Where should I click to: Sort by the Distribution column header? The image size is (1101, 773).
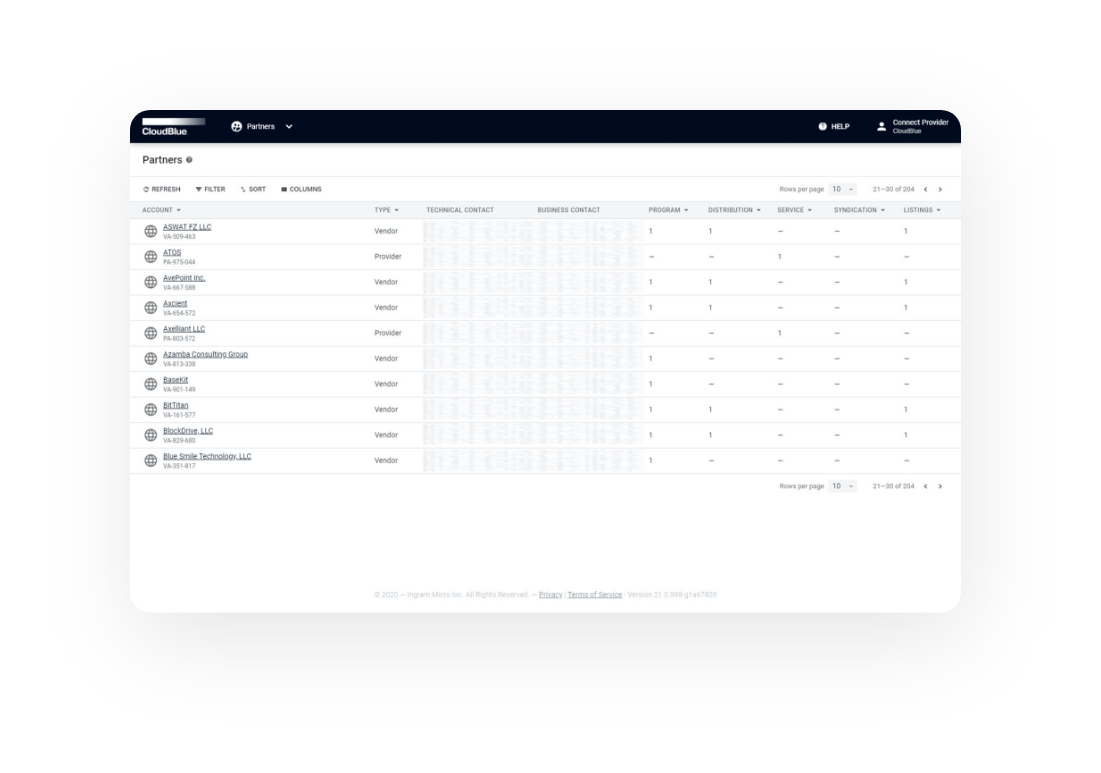point(734,210)
